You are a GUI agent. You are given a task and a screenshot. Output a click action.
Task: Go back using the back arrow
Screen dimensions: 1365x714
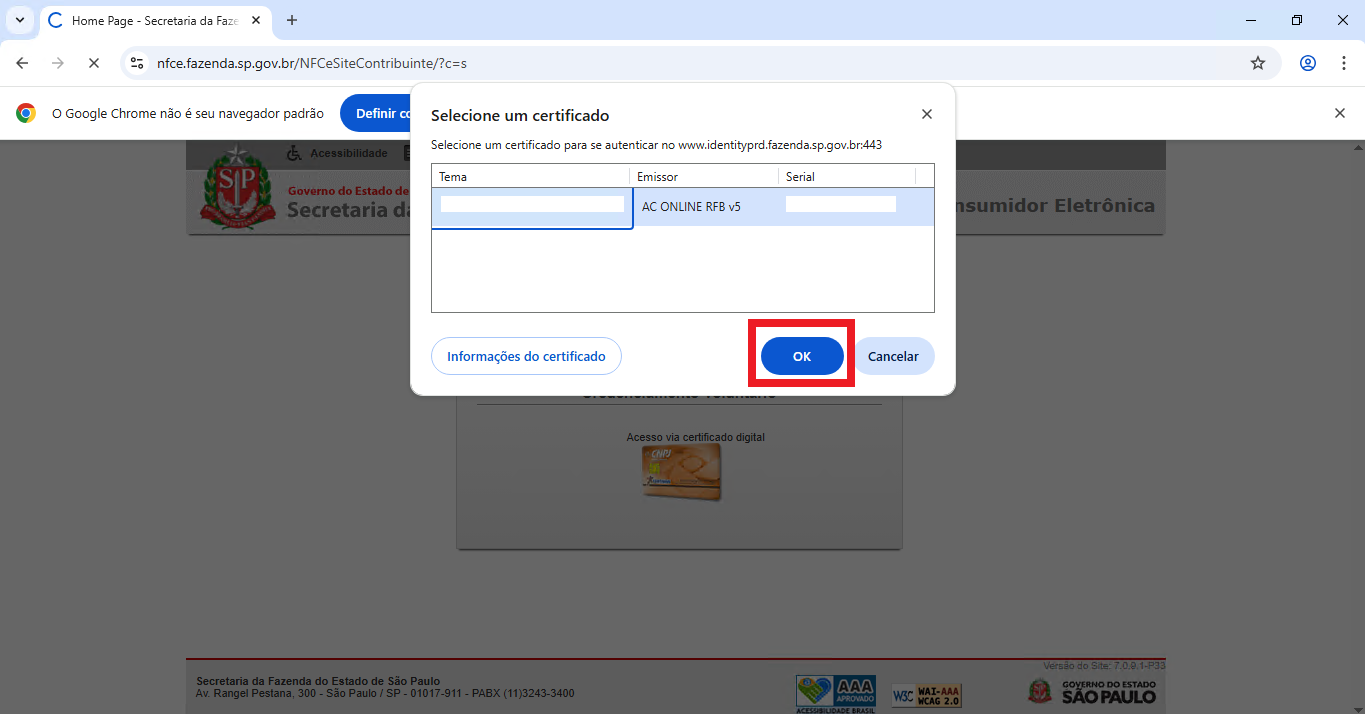(x=22, y=63)
